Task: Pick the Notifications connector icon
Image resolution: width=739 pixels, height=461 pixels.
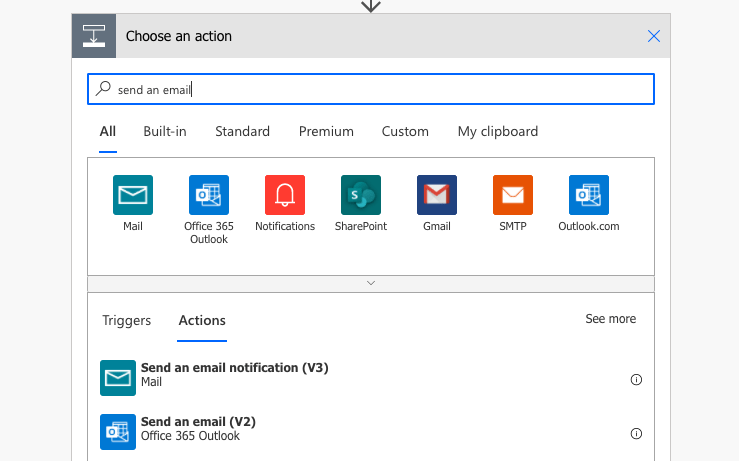Action: coord(285,195)
